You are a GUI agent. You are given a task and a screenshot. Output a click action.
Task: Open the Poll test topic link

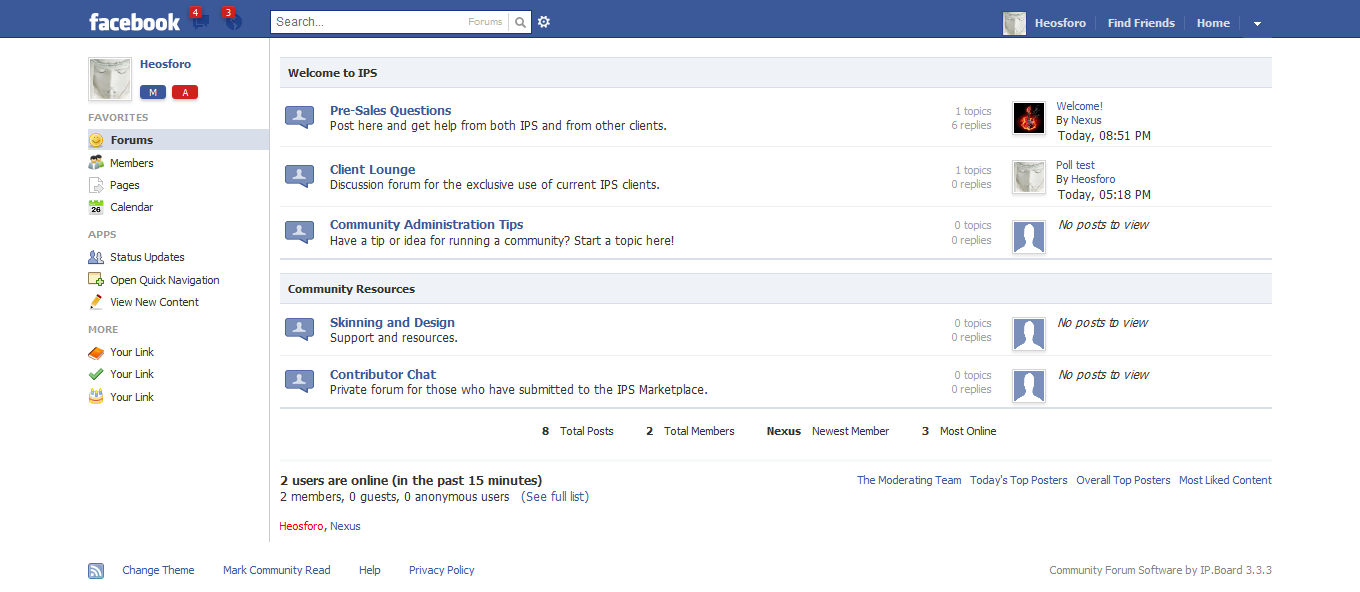[1076, 165]
